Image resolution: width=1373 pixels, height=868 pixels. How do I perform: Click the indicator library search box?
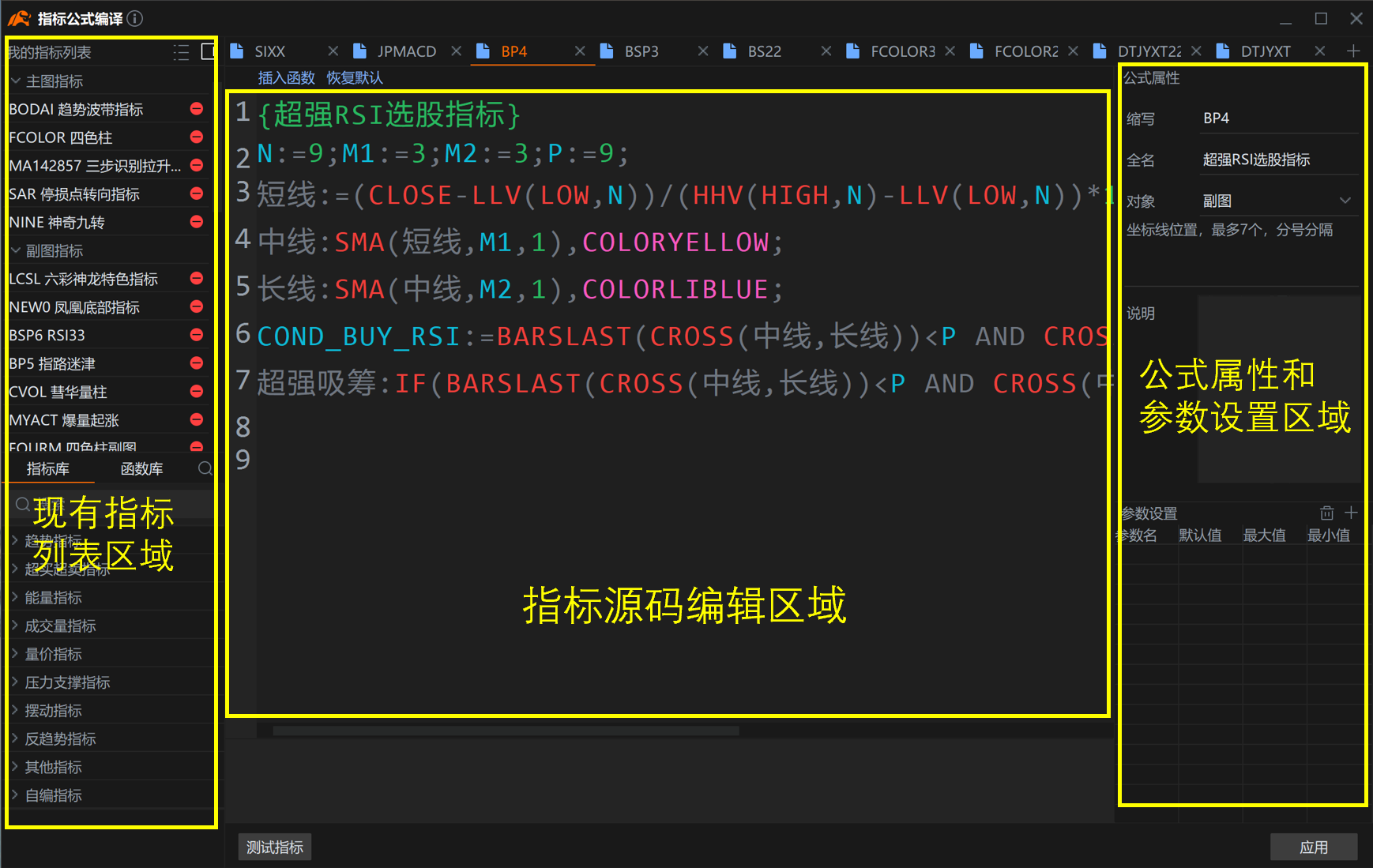pos(112,504)
